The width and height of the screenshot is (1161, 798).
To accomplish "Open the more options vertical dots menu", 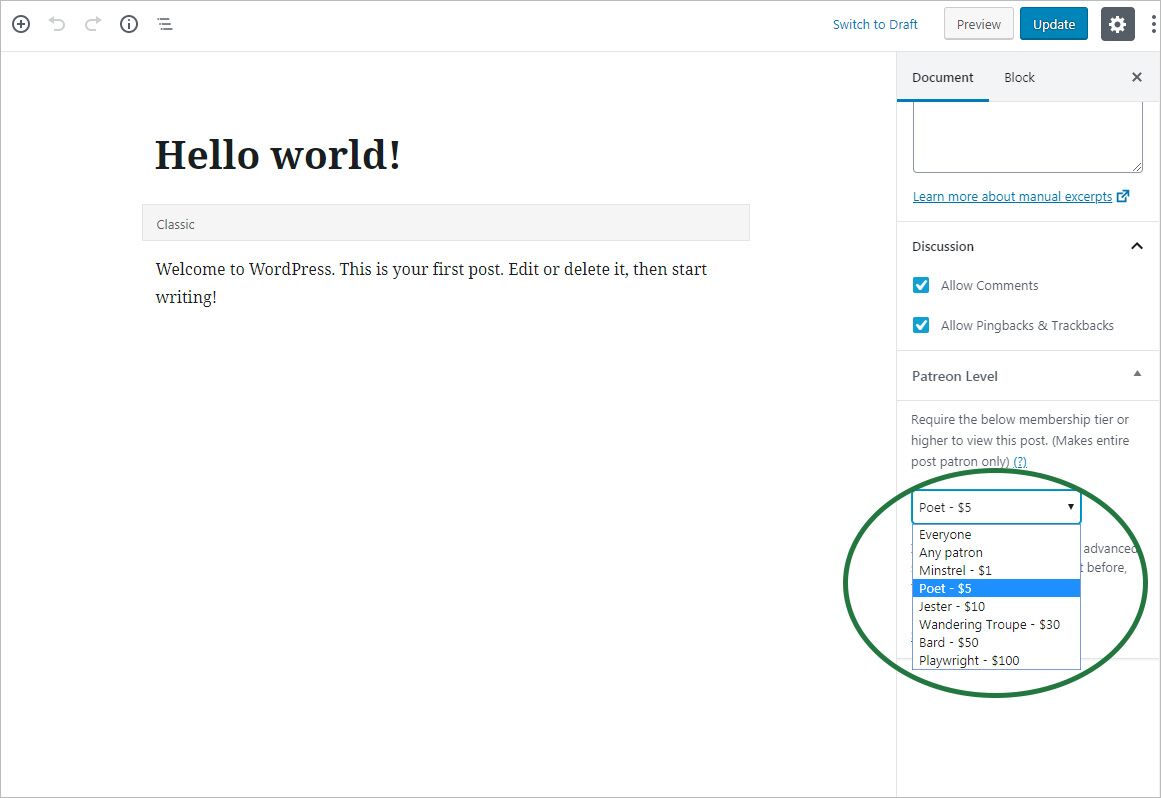I will (1153, 24).
